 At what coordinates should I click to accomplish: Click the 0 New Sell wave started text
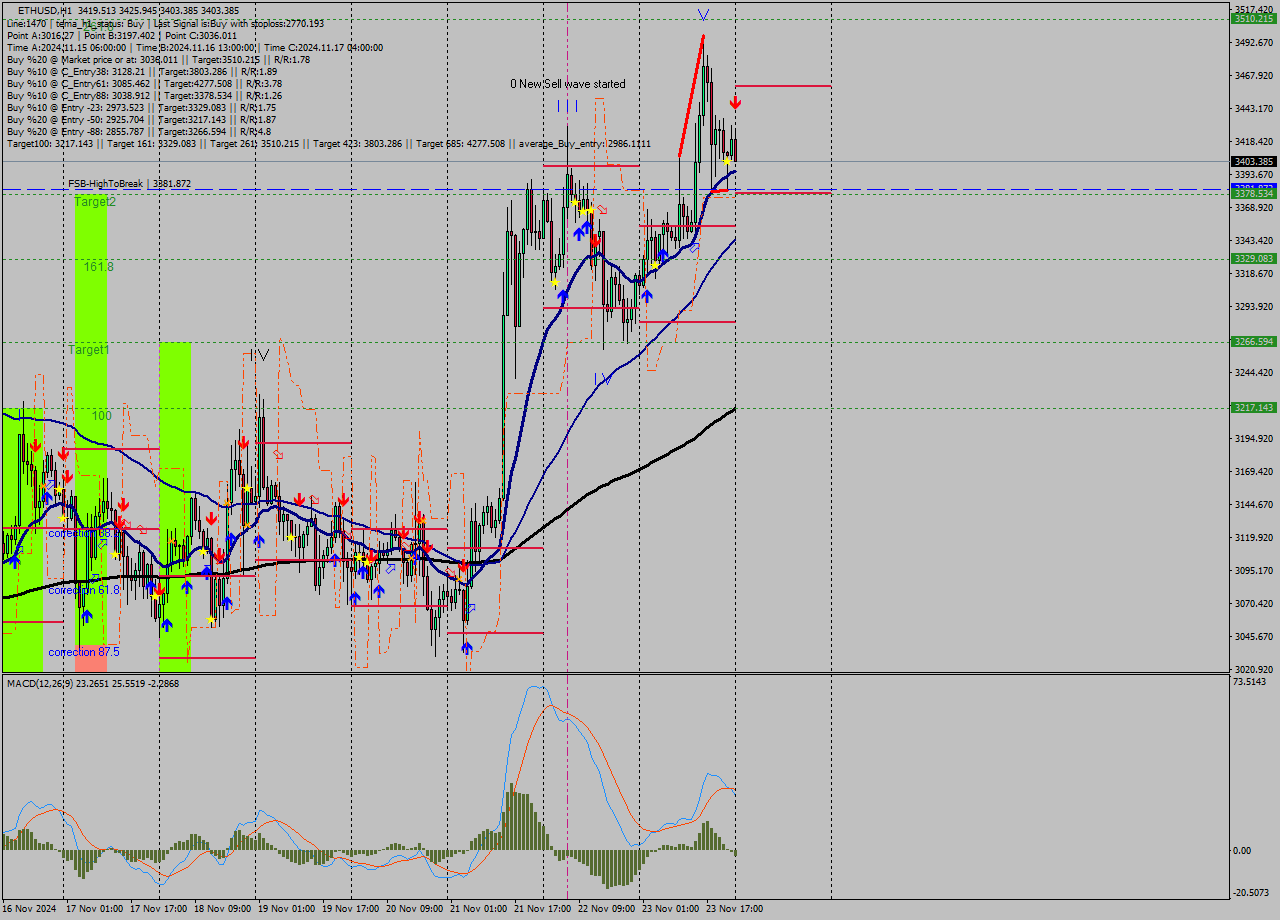point(568,84)
